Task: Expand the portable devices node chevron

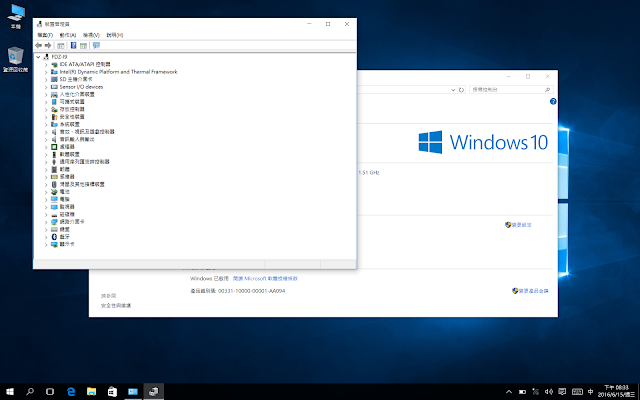Action: [46, 102]
